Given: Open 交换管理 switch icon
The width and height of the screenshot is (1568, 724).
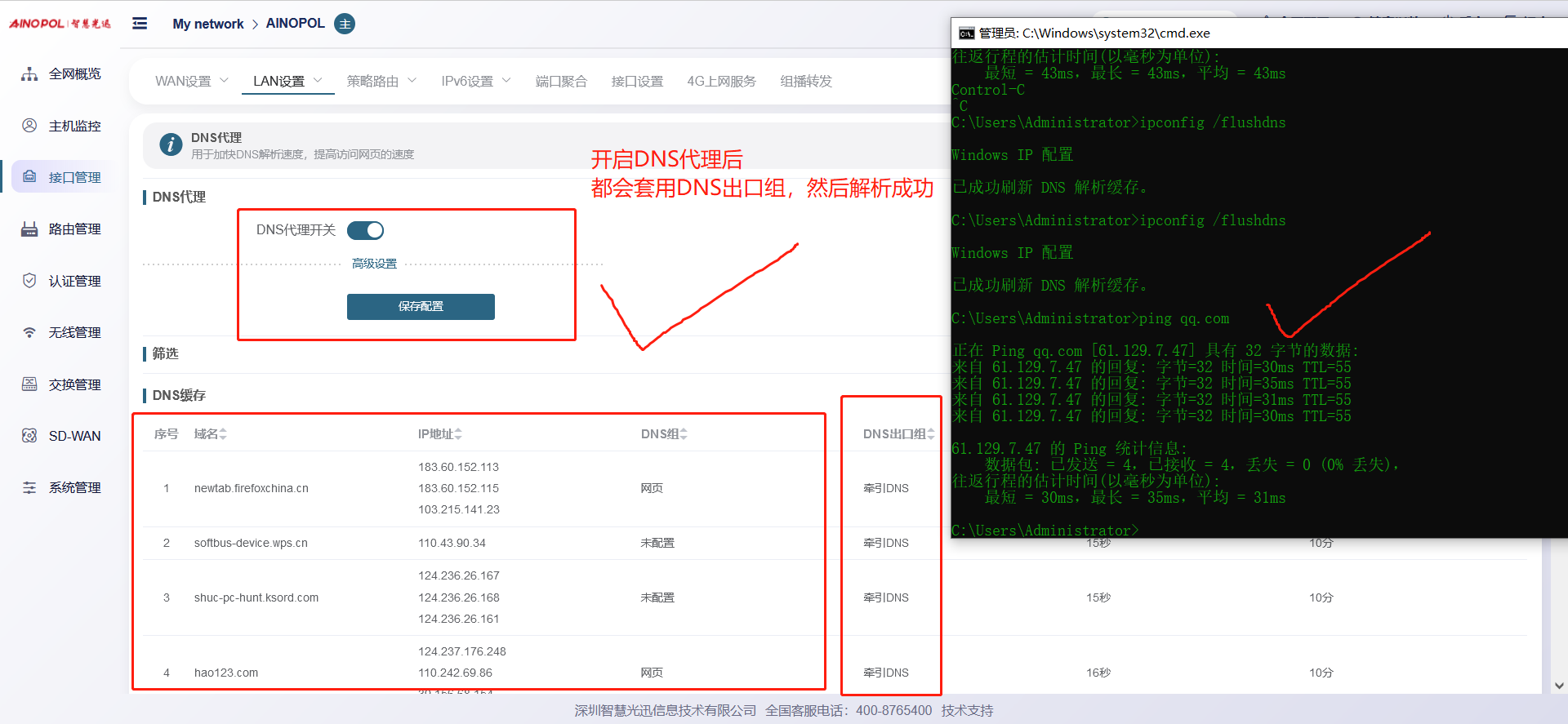Looking at the screenshot, I should click(x=29, y=384).
